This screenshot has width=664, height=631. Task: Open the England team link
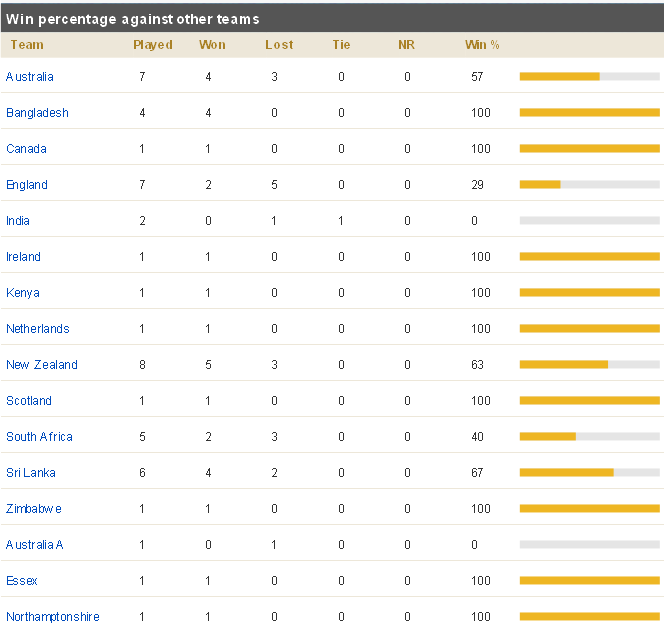click(x=27, y=185)
